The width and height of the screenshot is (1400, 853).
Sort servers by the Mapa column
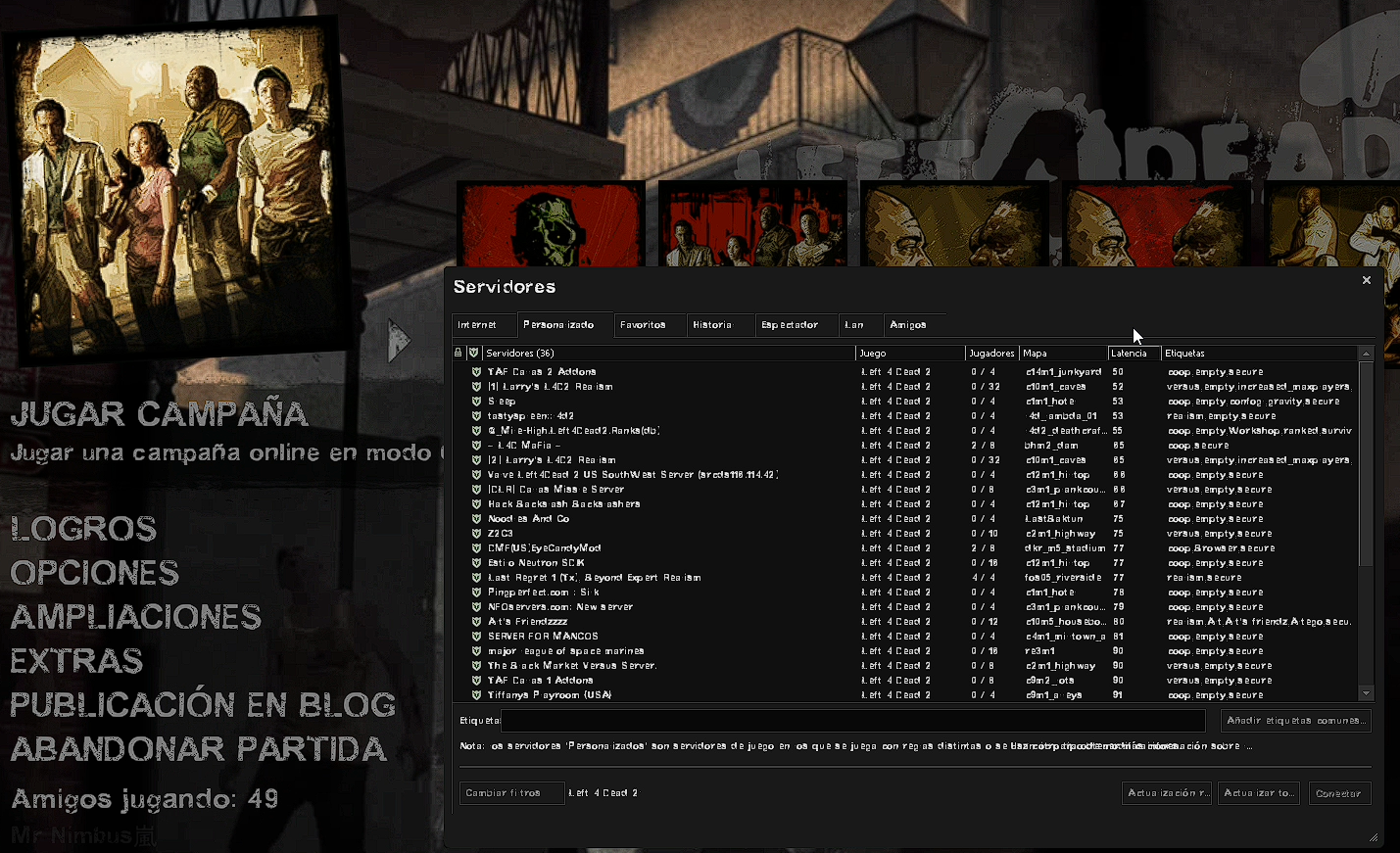(1063, 353)
